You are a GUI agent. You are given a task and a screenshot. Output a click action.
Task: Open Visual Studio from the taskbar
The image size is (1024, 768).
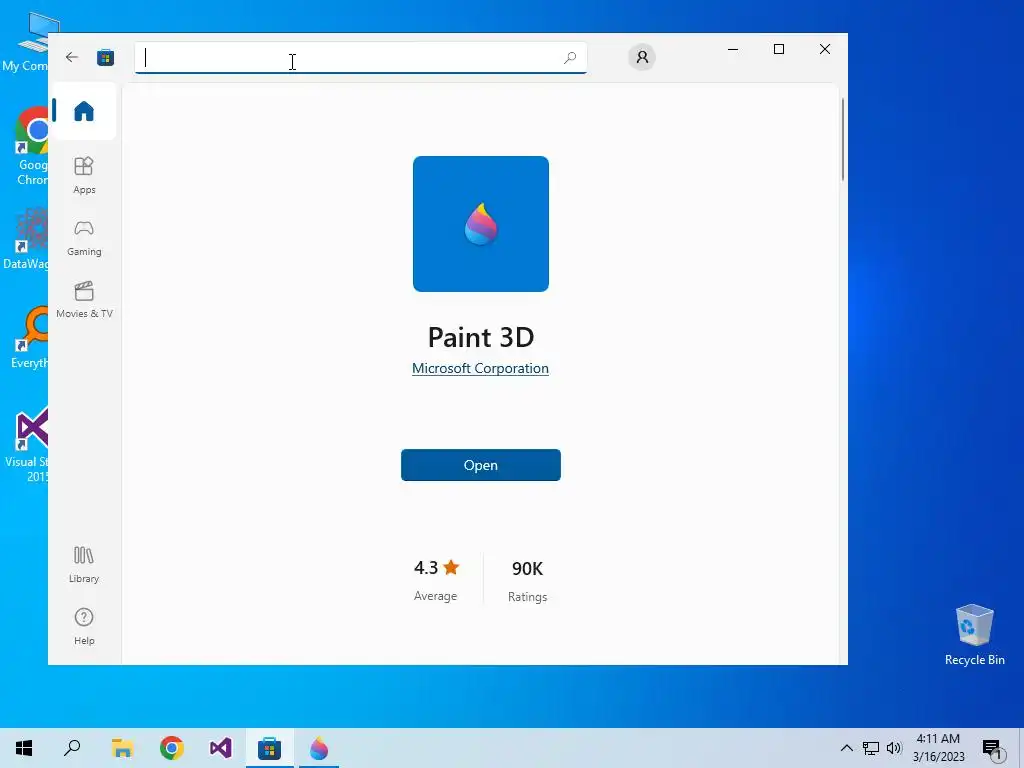tap(221, 748)
